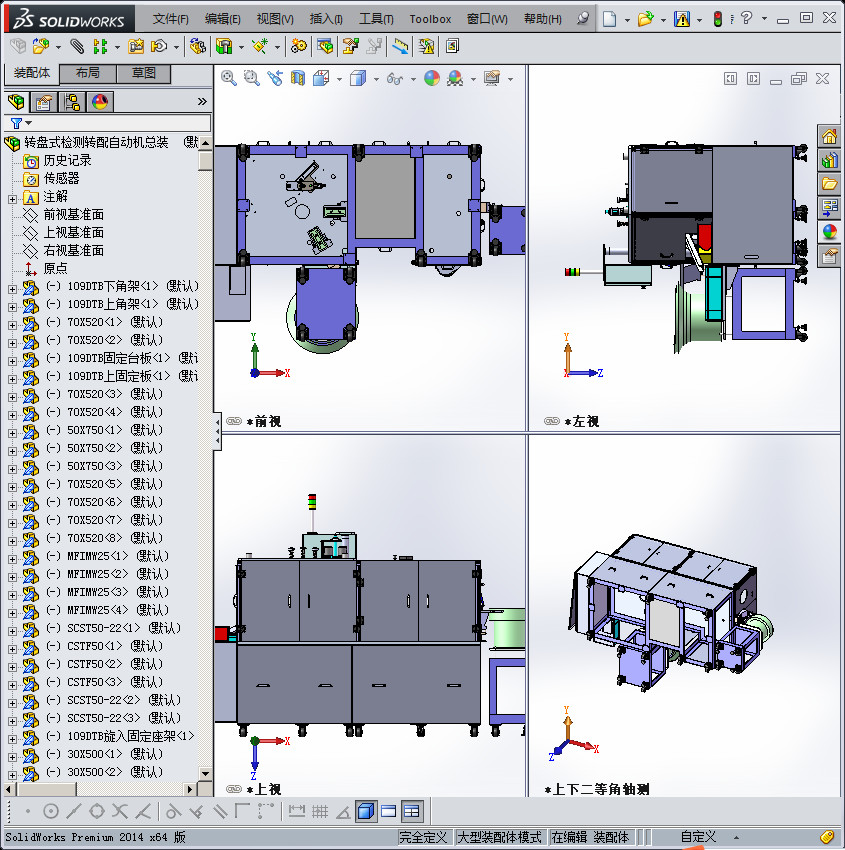
Task: Open the View Orientation dropdown arrow
Action: 339,79
